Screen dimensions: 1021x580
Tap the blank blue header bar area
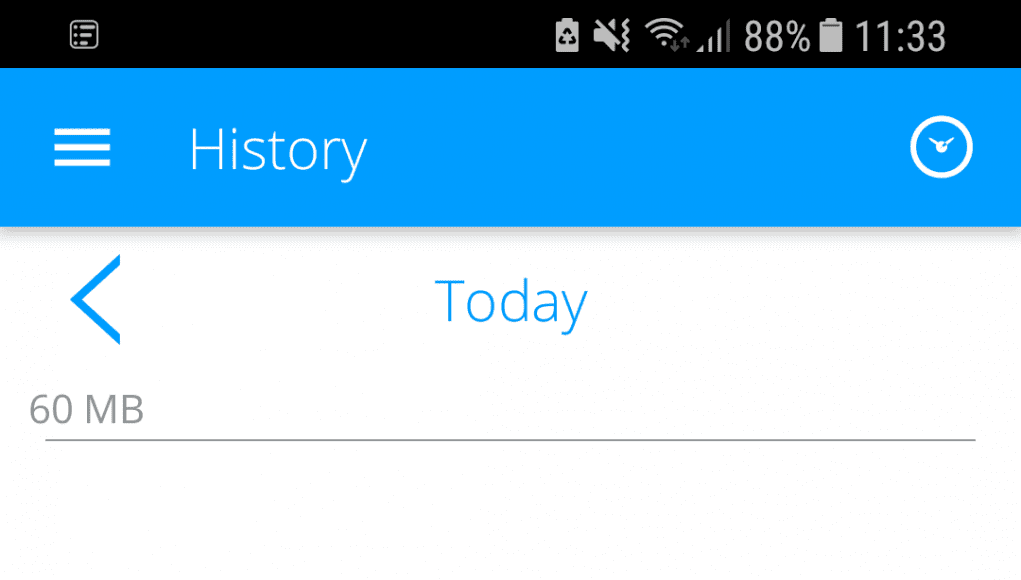pos(638,147)
